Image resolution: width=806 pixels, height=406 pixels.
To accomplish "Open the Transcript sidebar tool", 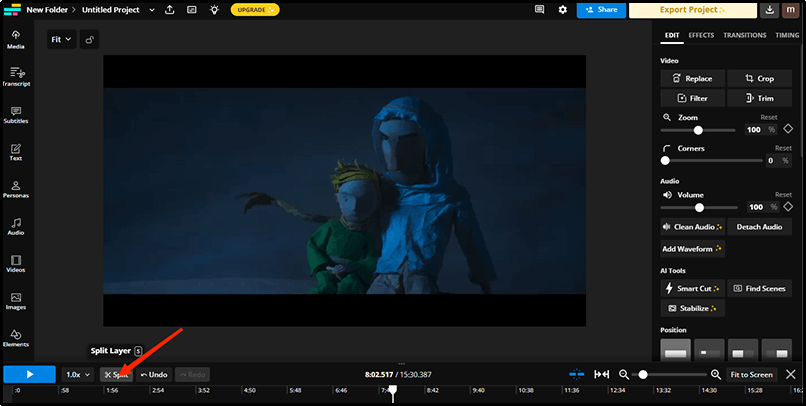I will (x=15, y=76).
